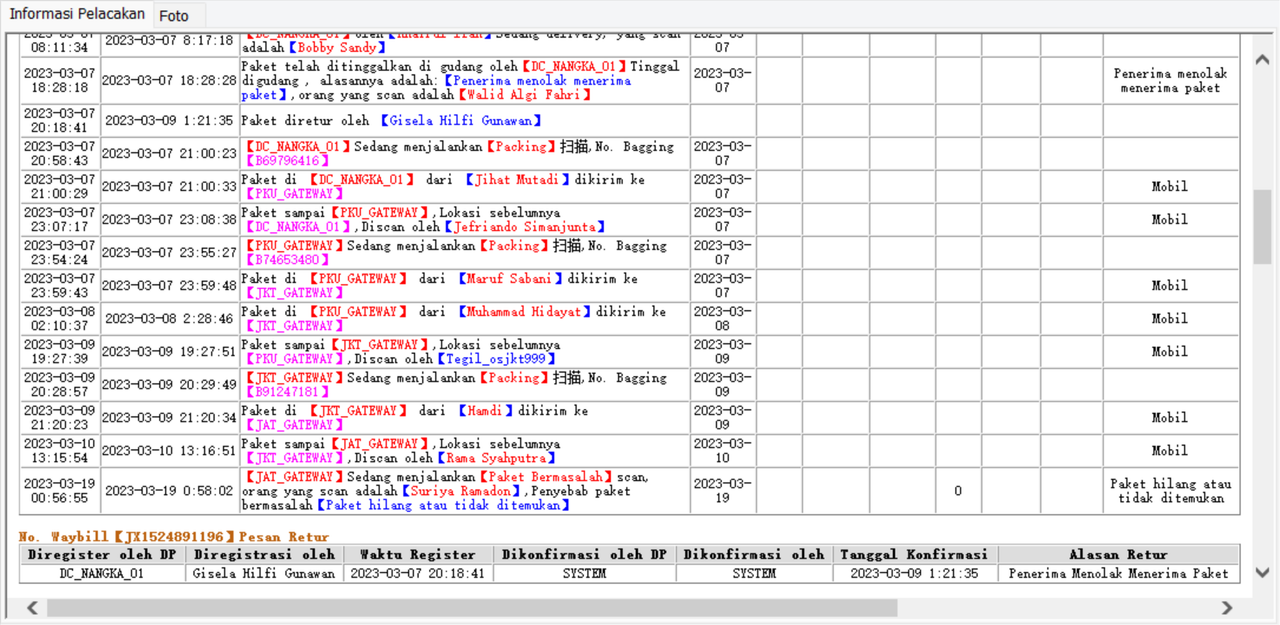The image size is (1280, 625).
Task: Select row mentioning sender Jihat Mutadi
Action: click(x=630, y=187)
